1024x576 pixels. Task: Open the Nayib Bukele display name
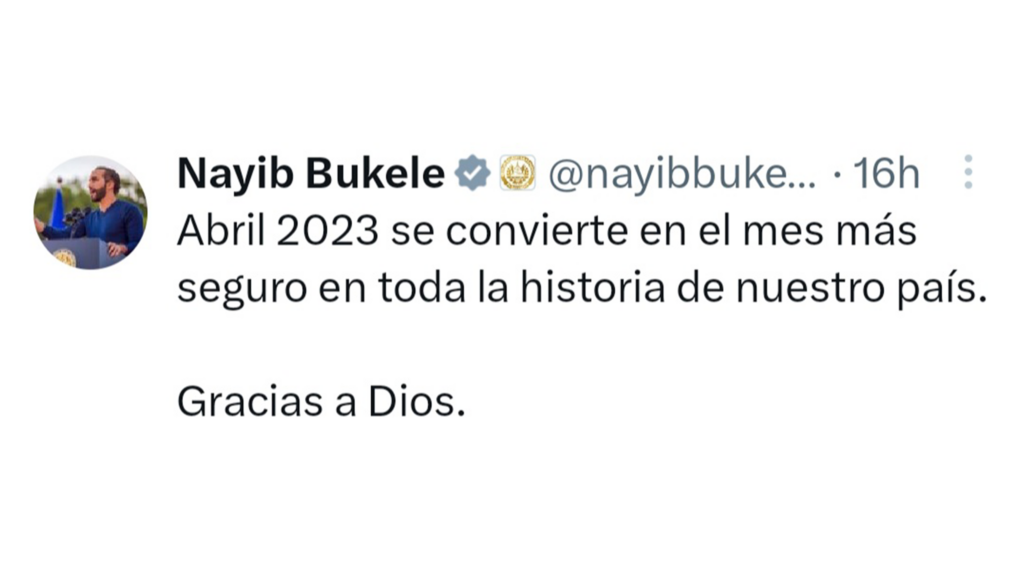[311, 174]
